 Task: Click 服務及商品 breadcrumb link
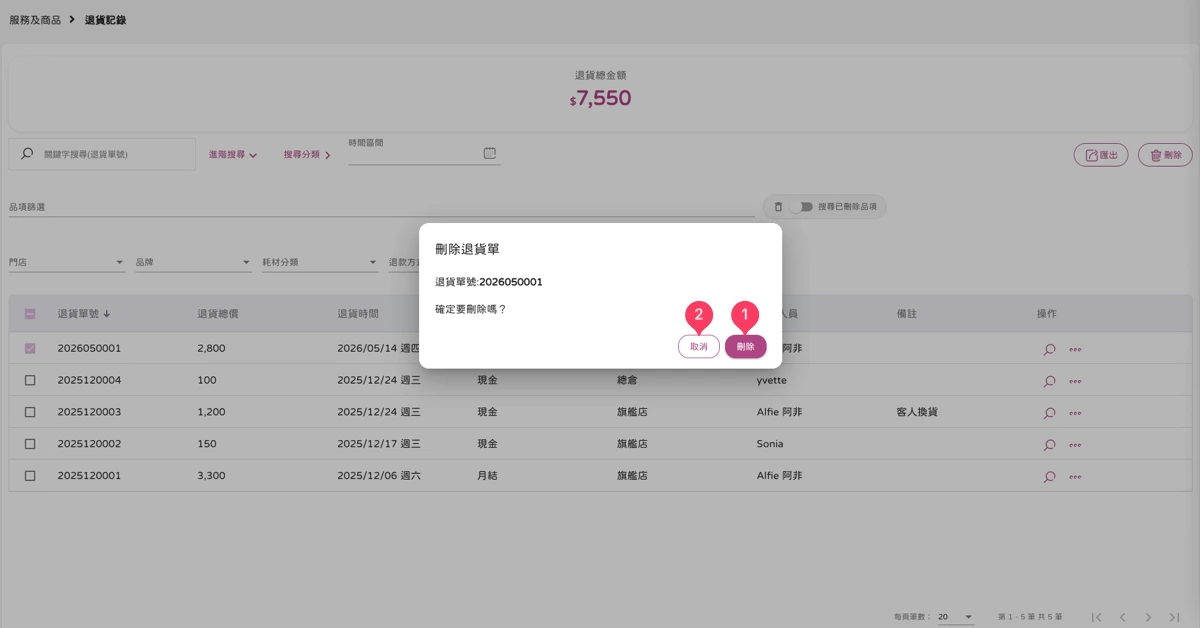[x=35, y=20]
